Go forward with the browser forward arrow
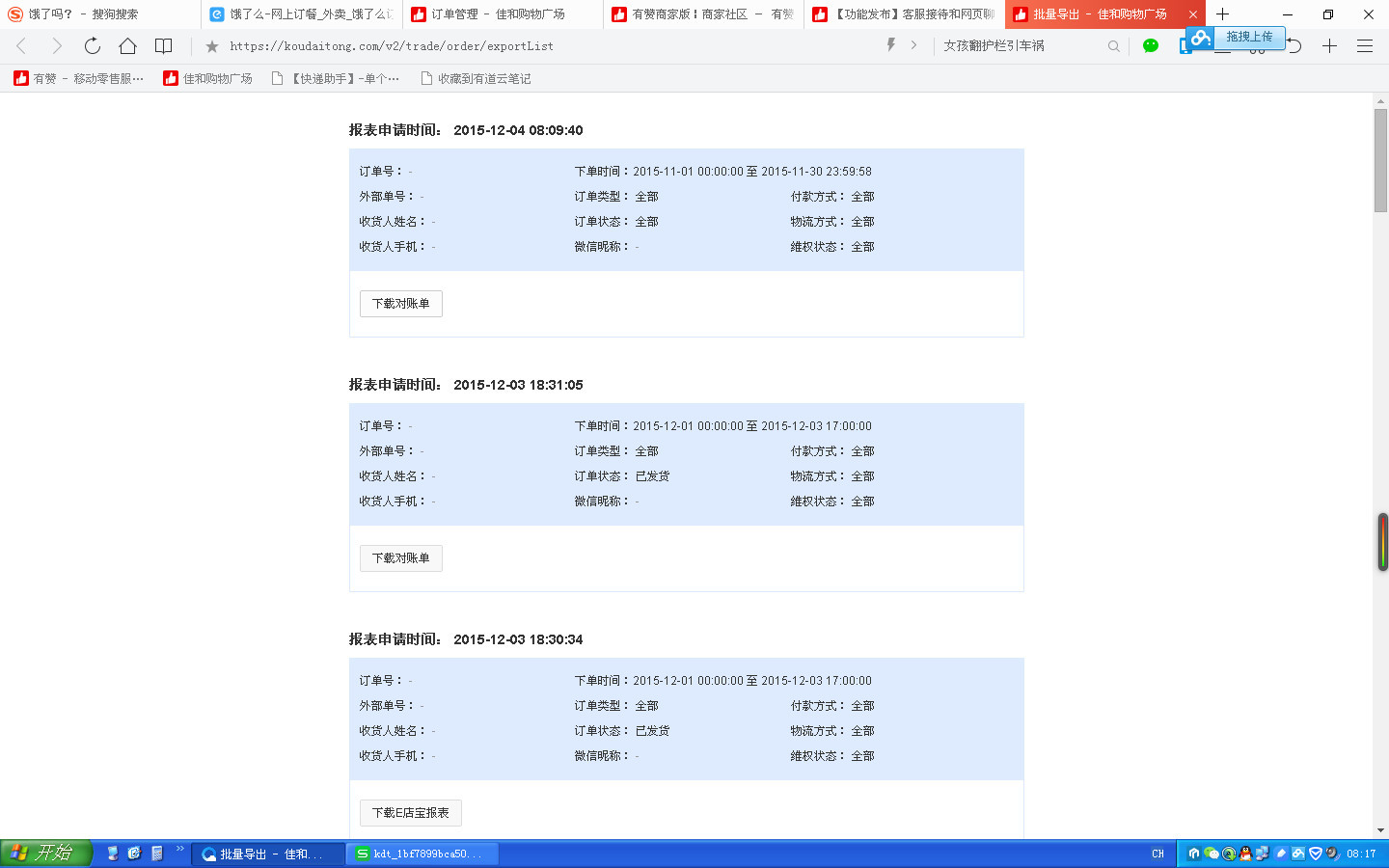The height and width of the screenshot is (868, 1389). pos(56,45)
